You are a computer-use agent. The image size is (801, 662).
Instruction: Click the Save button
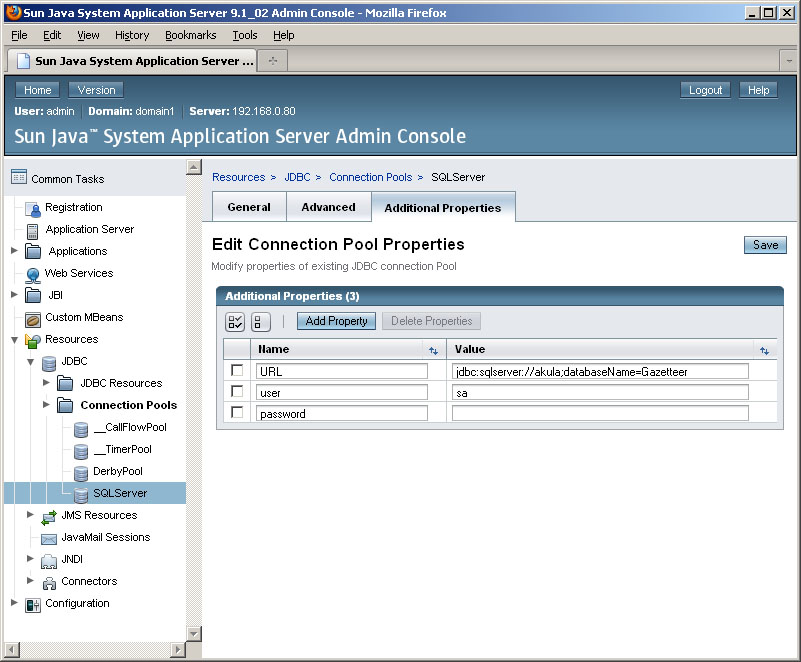(765, 245)
